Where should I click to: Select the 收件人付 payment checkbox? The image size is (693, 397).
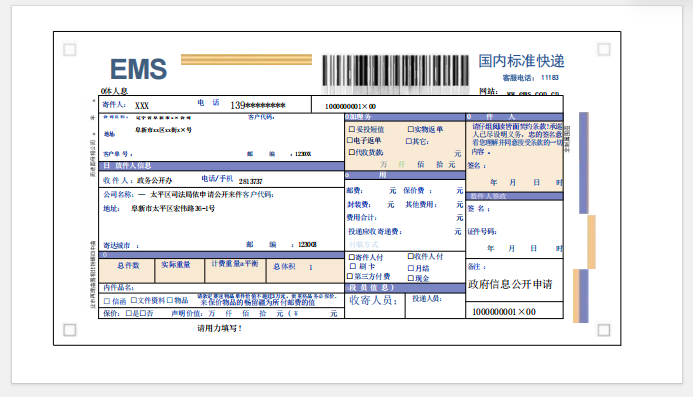(x=411, y=256)
